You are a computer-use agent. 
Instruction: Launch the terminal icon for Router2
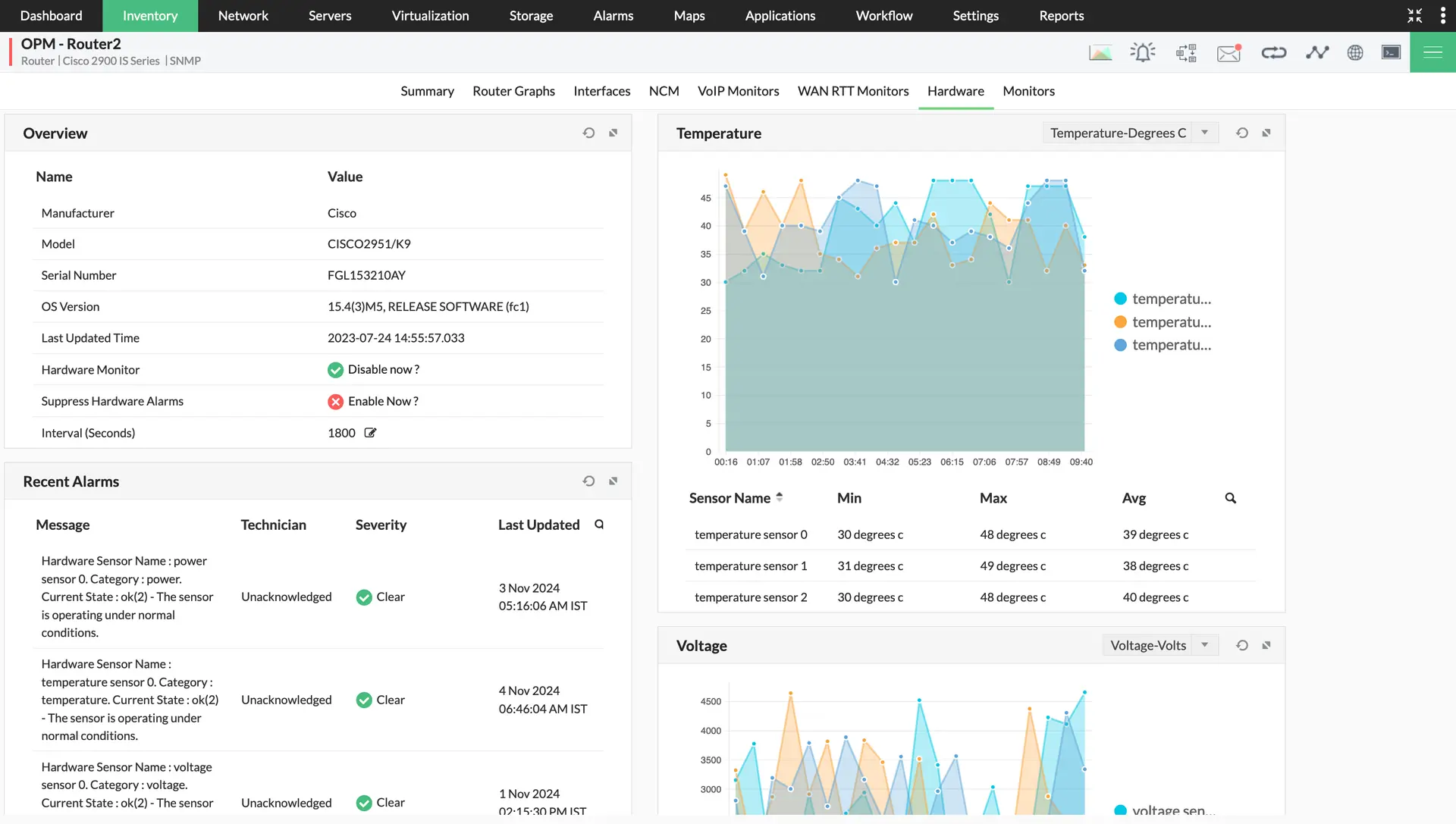coord(1391,52)
